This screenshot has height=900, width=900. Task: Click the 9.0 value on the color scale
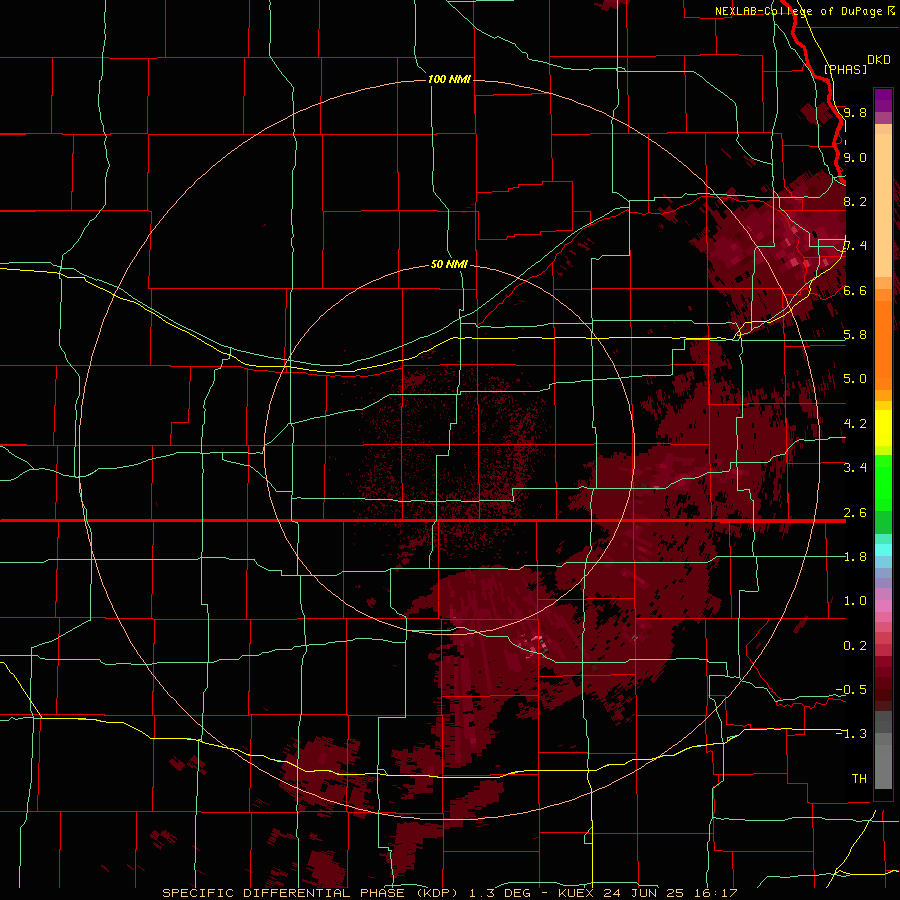(x=855, y=157)
